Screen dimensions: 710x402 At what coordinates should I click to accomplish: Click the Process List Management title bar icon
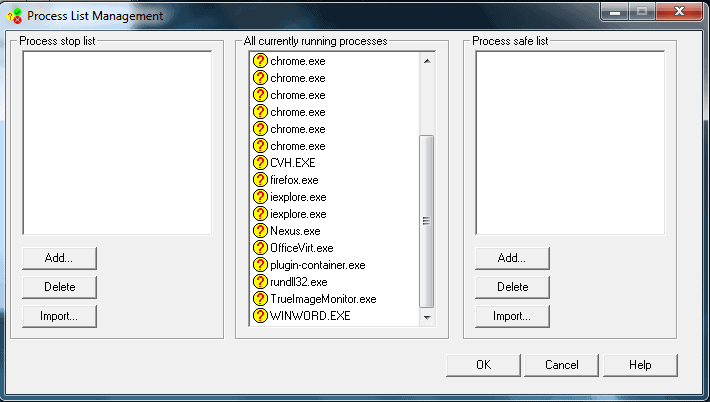tap(14, 16)
